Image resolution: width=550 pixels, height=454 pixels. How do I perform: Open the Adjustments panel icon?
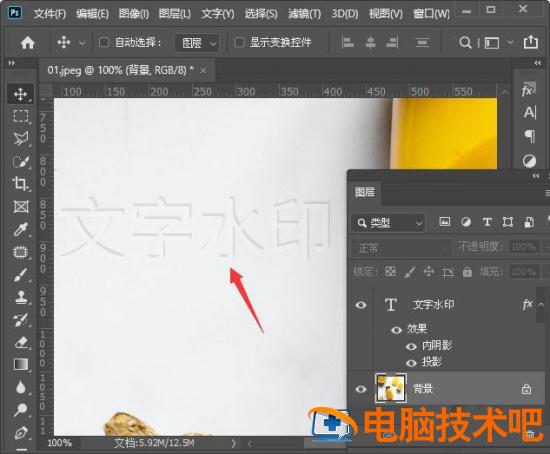529,161
